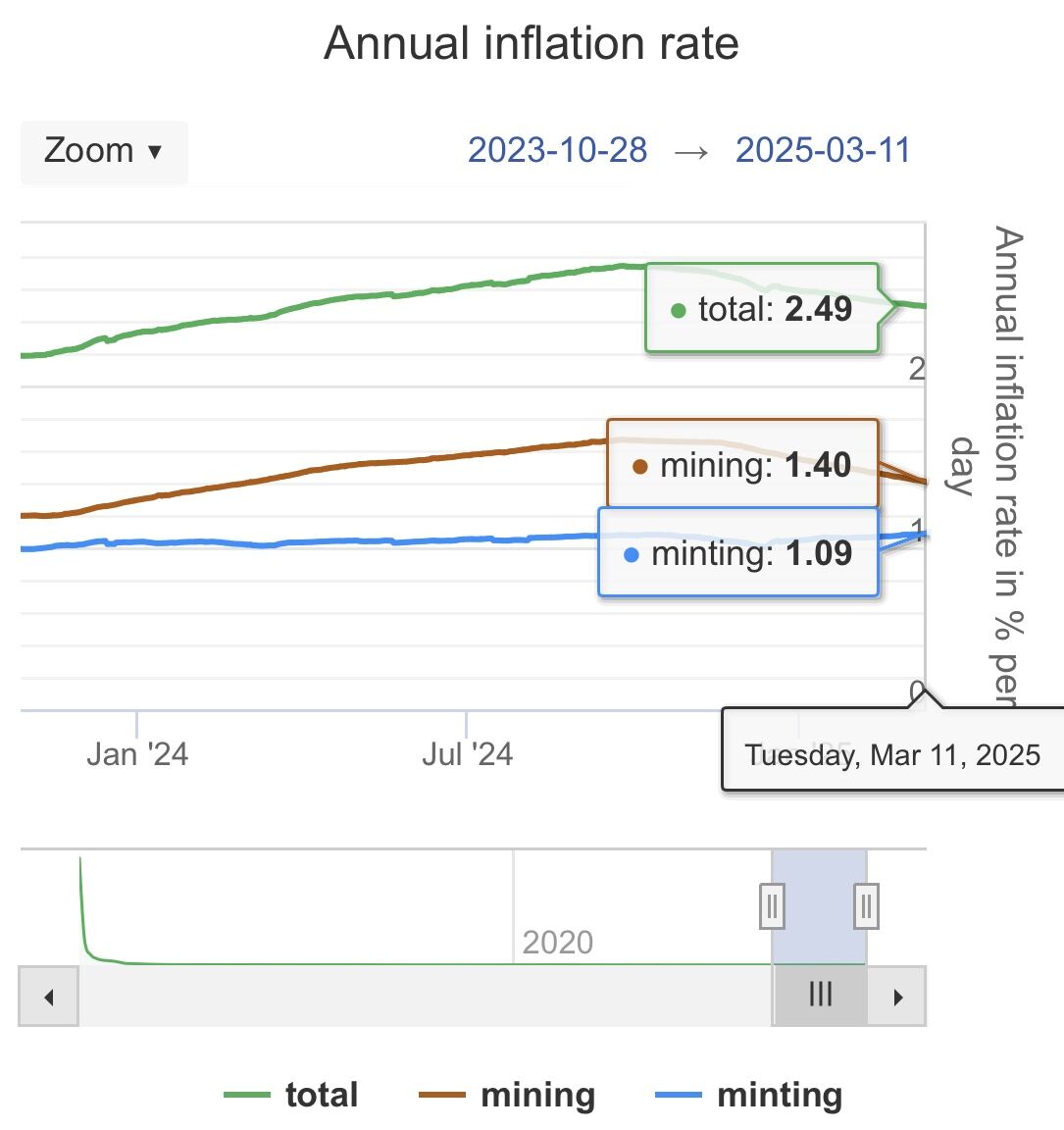This screenshot has height=1130, width=1064.
Task: Click the Jan '24 axis label
Action: coord(137,754)
